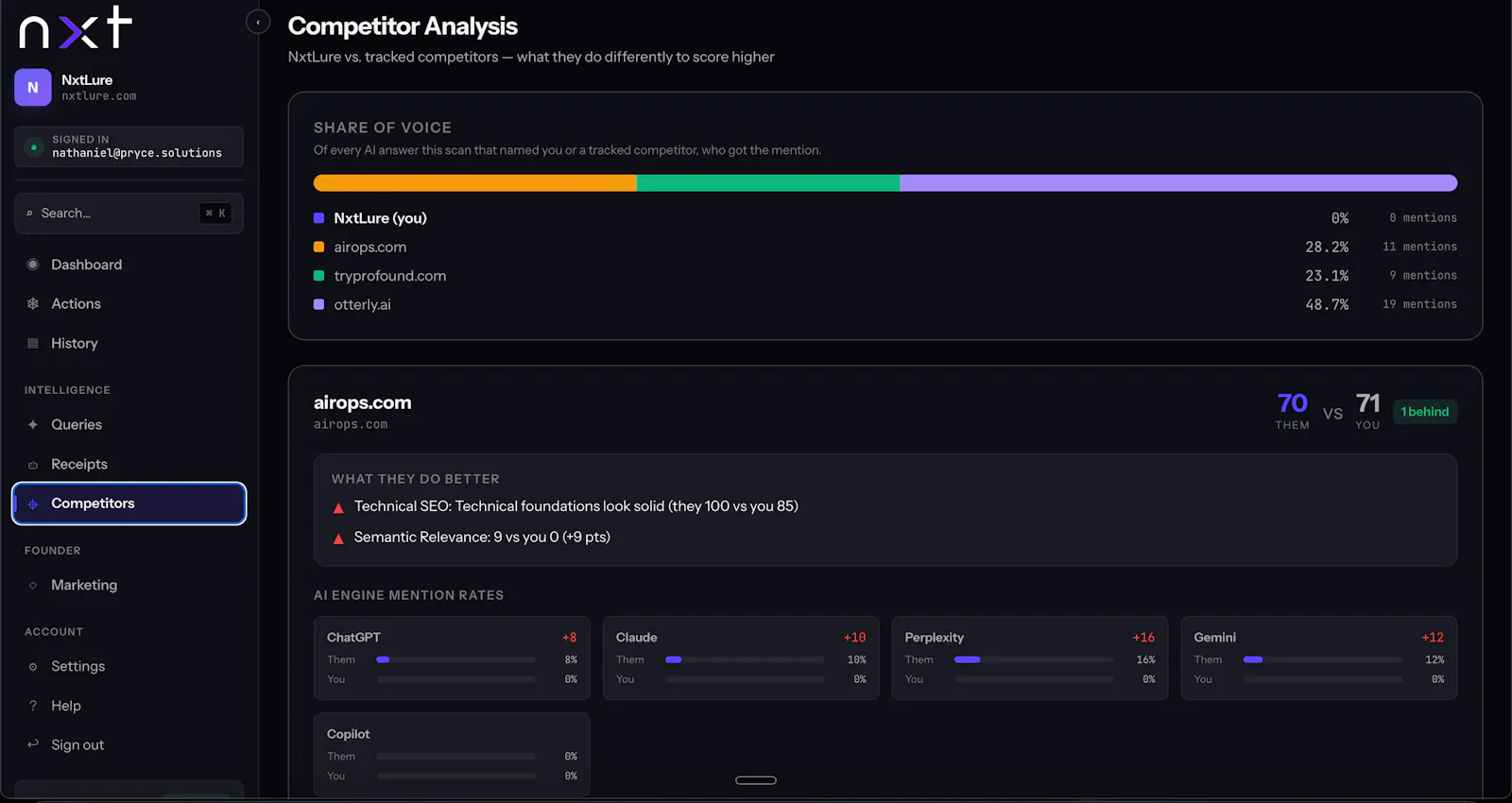Click the red triangle beside Technical SEO
This screenshot has height=803, width=1512.
(x=338, y=508)
